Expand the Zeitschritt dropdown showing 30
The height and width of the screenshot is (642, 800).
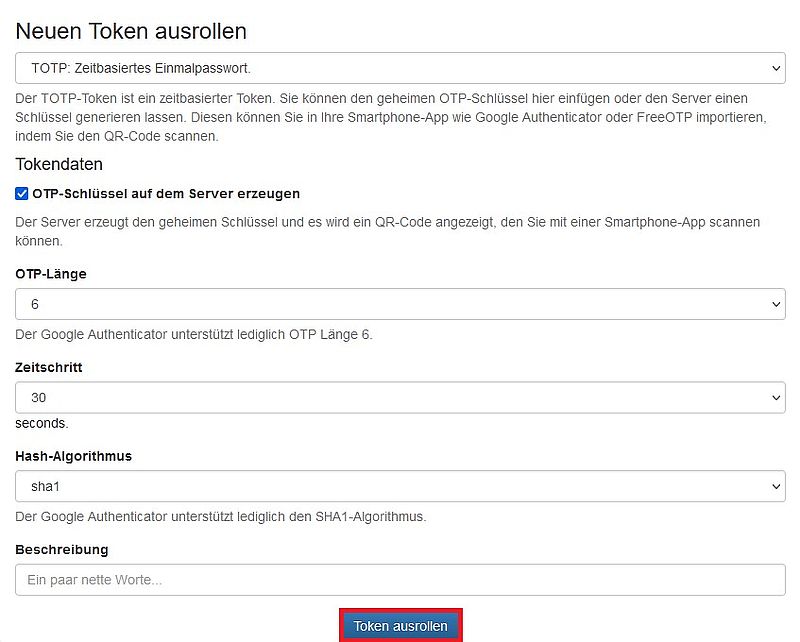click(400, 397)
